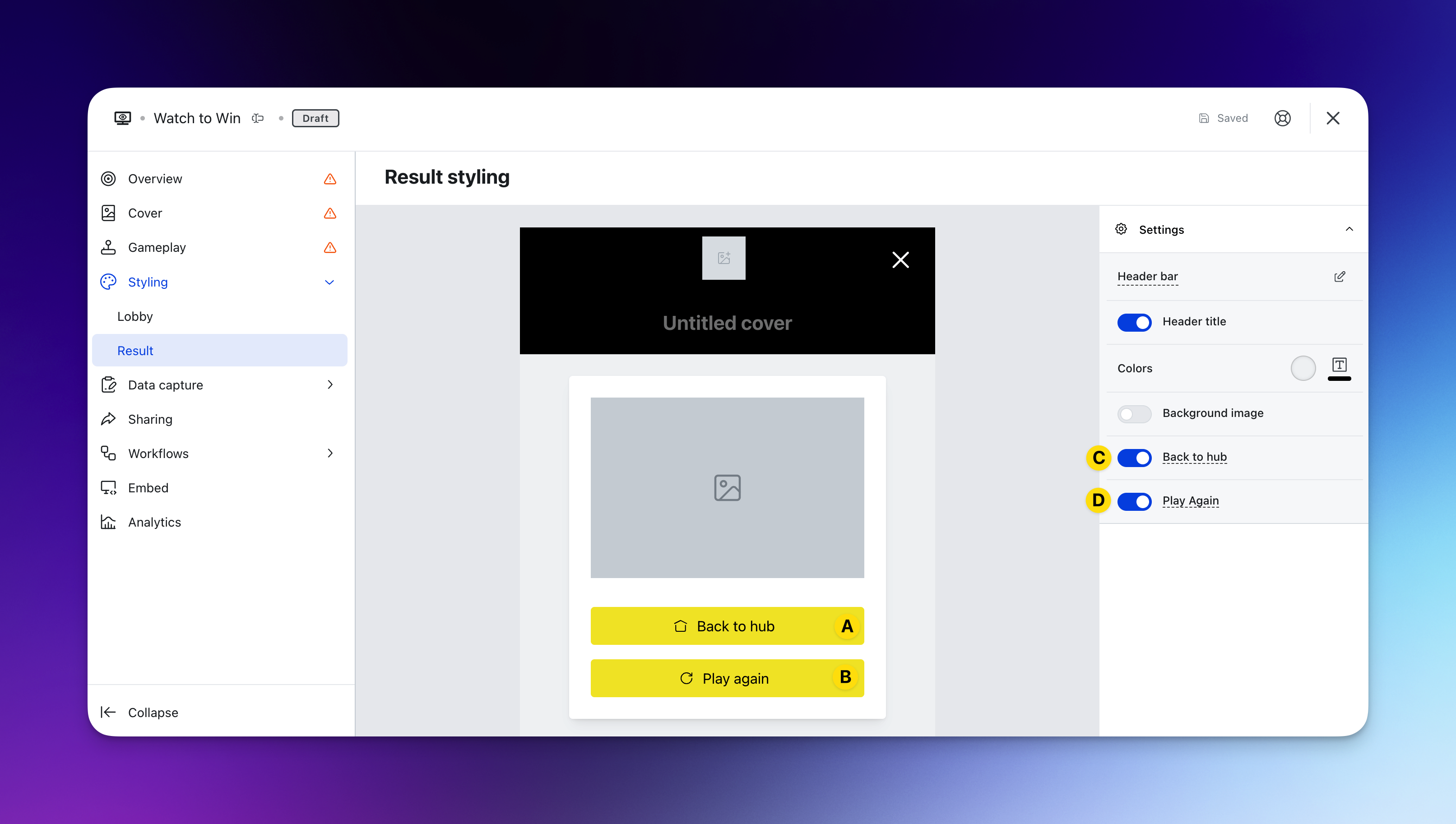Click the large result image placeholder

pos(727,488)
